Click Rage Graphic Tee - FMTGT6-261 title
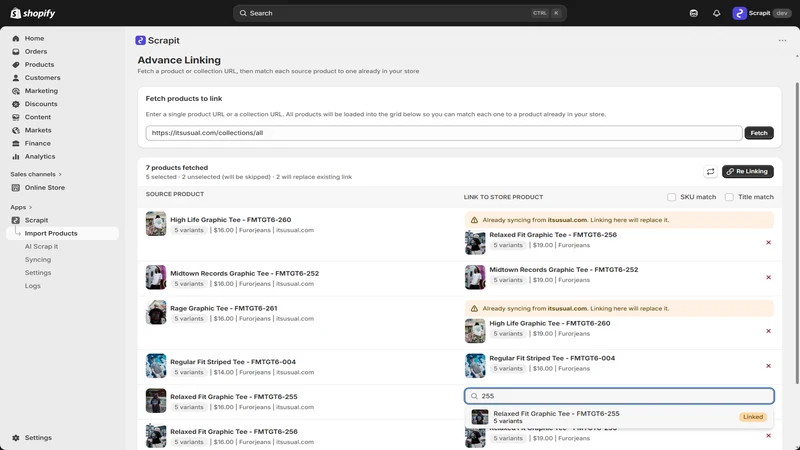This screenshot has height=450, width=800. click(223, 309)
